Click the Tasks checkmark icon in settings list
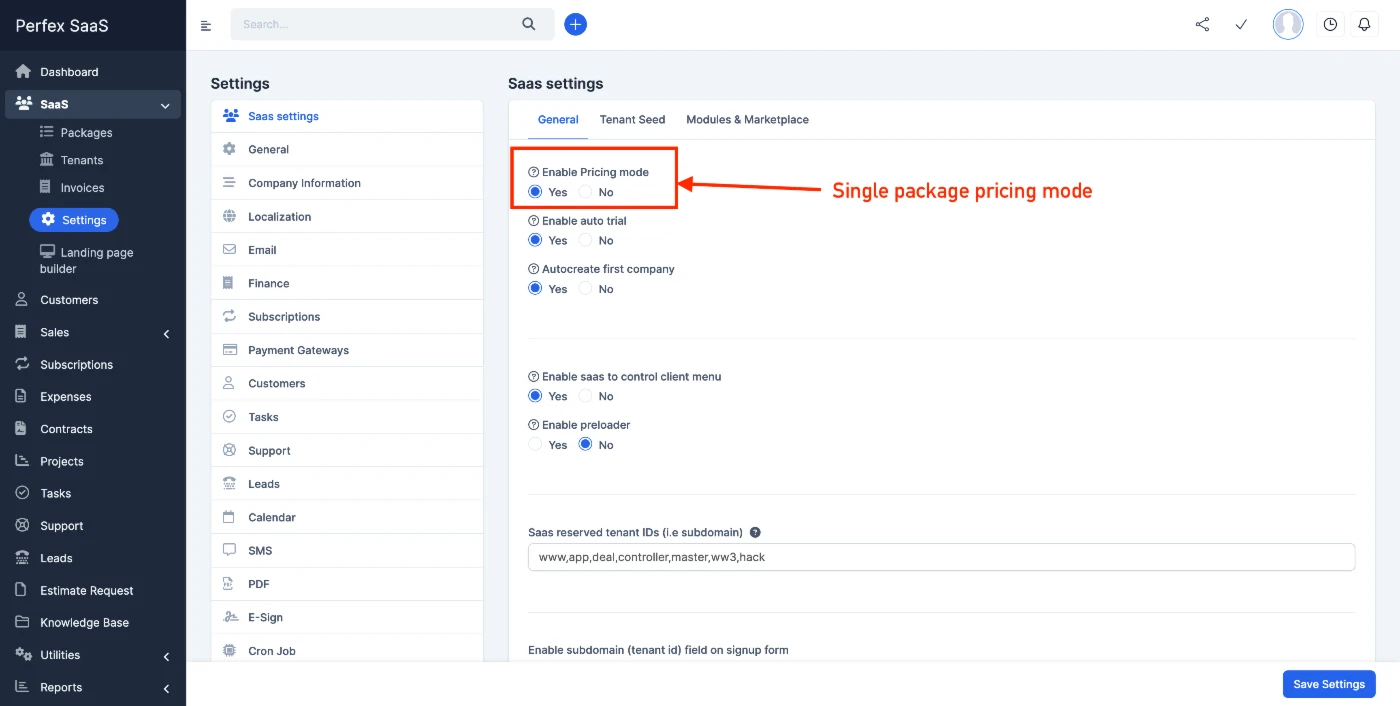Viewport: 1400px width, 706px height. click(229, 417)
